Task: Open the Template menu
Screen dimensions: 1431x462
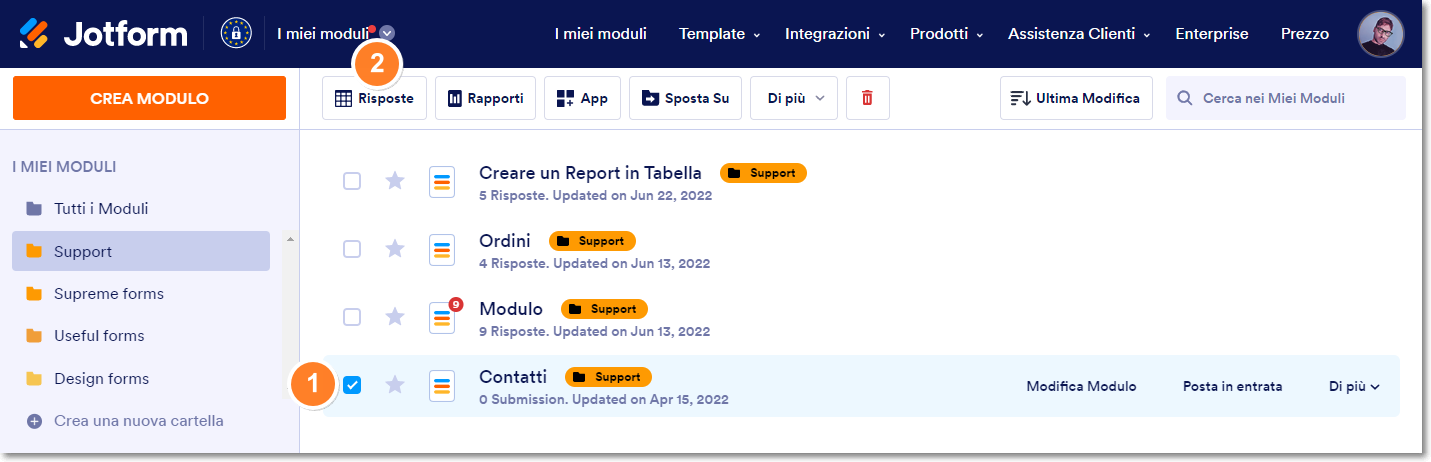Action: coord(718,34)
